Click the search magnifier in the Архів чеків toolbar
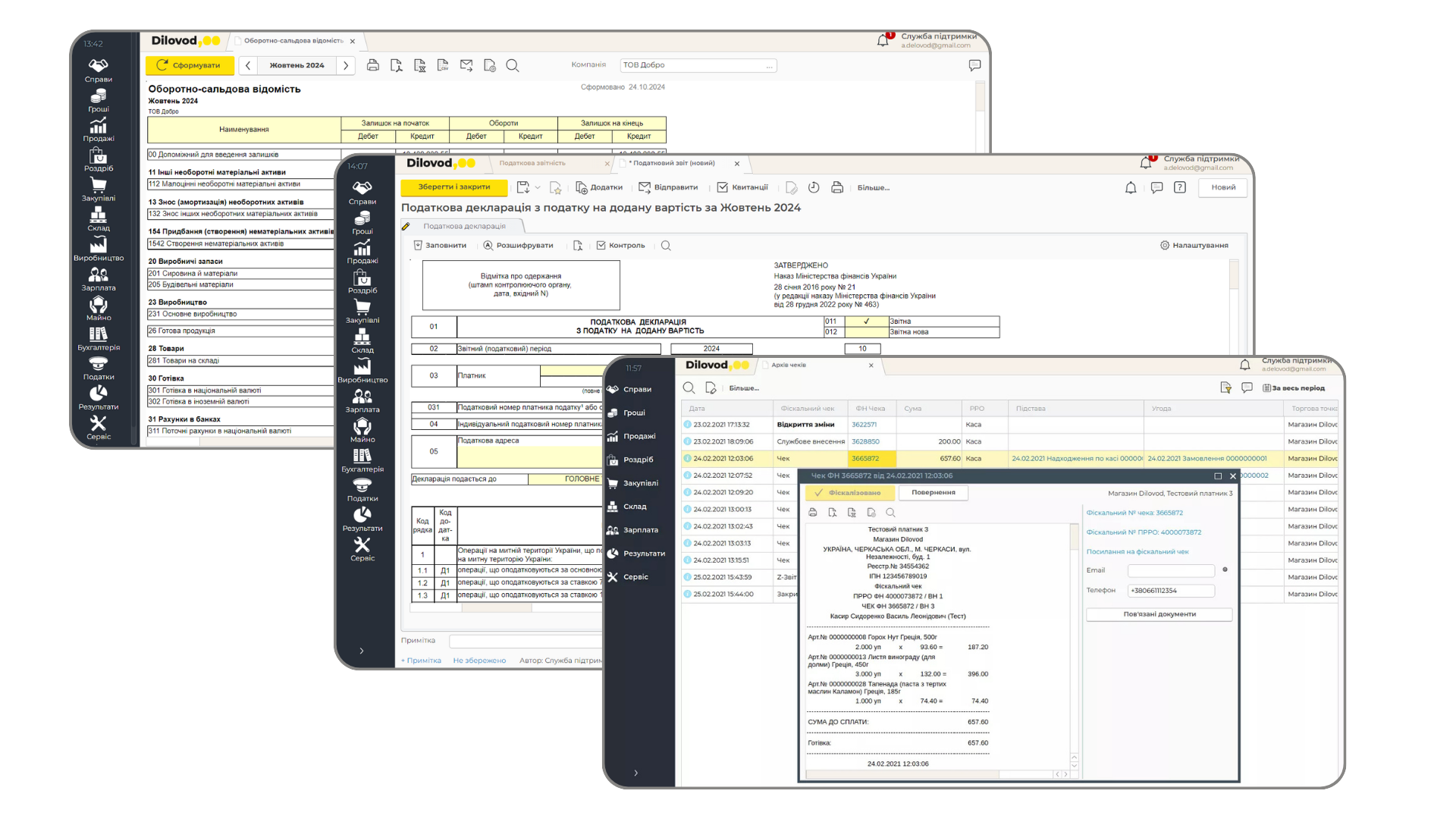The image size is (1456, 819). pyautogui.click(x=689, y=388)
